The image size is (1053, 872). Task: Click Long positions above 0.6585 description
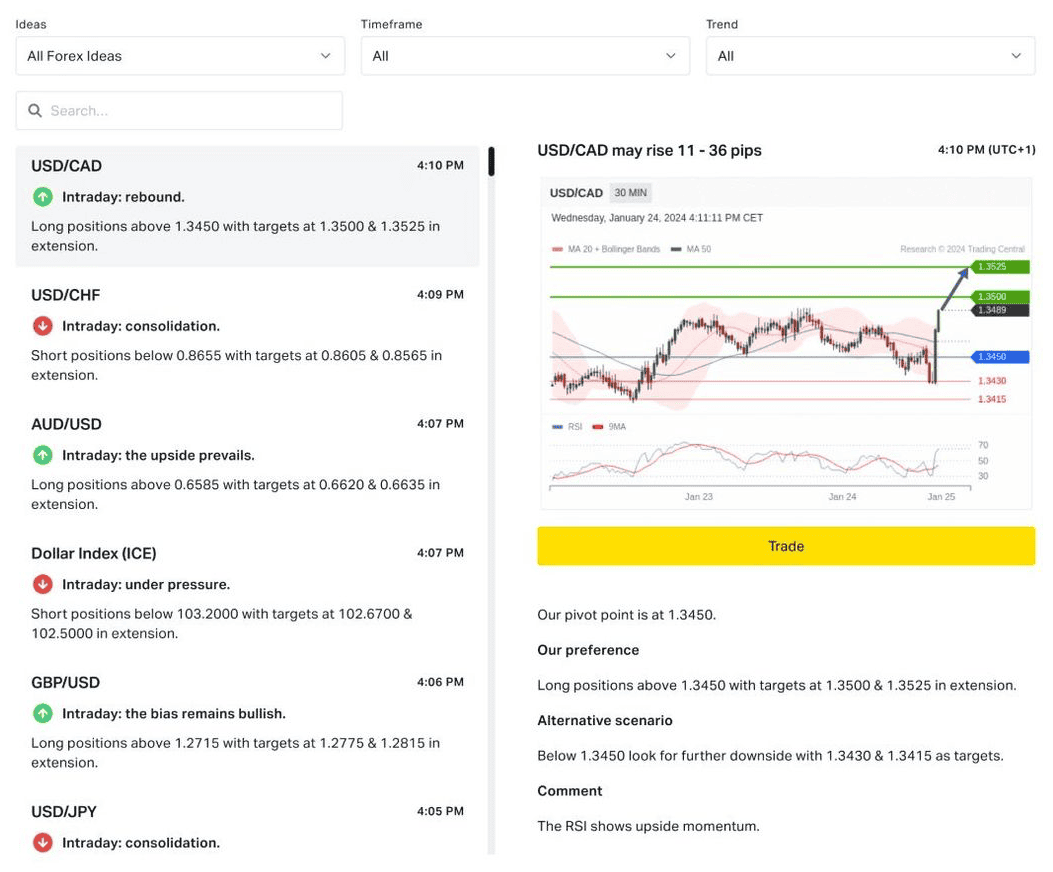point(235,494)
